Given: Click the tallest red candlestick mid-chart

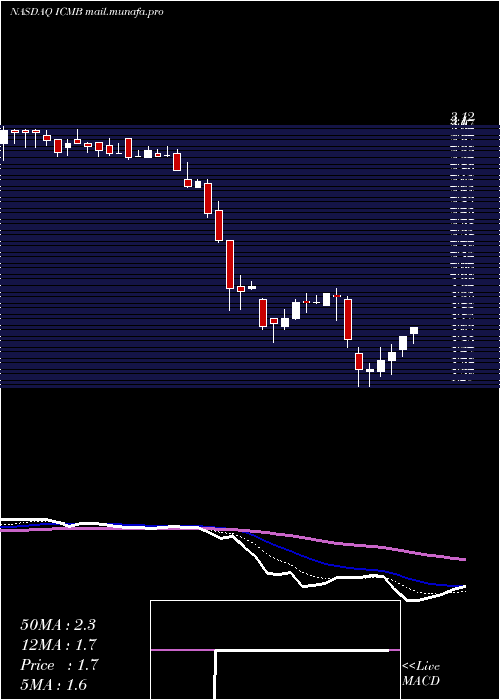Looking at the screenshot, I should click(x=229, y=264).
